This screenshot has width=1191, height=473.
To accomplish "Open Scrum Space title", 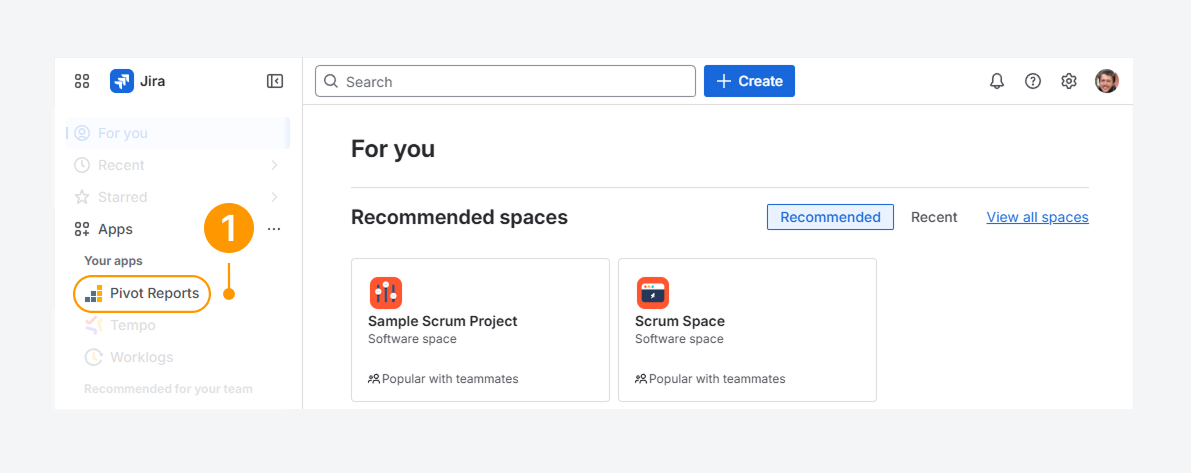I will pos(680,321).
